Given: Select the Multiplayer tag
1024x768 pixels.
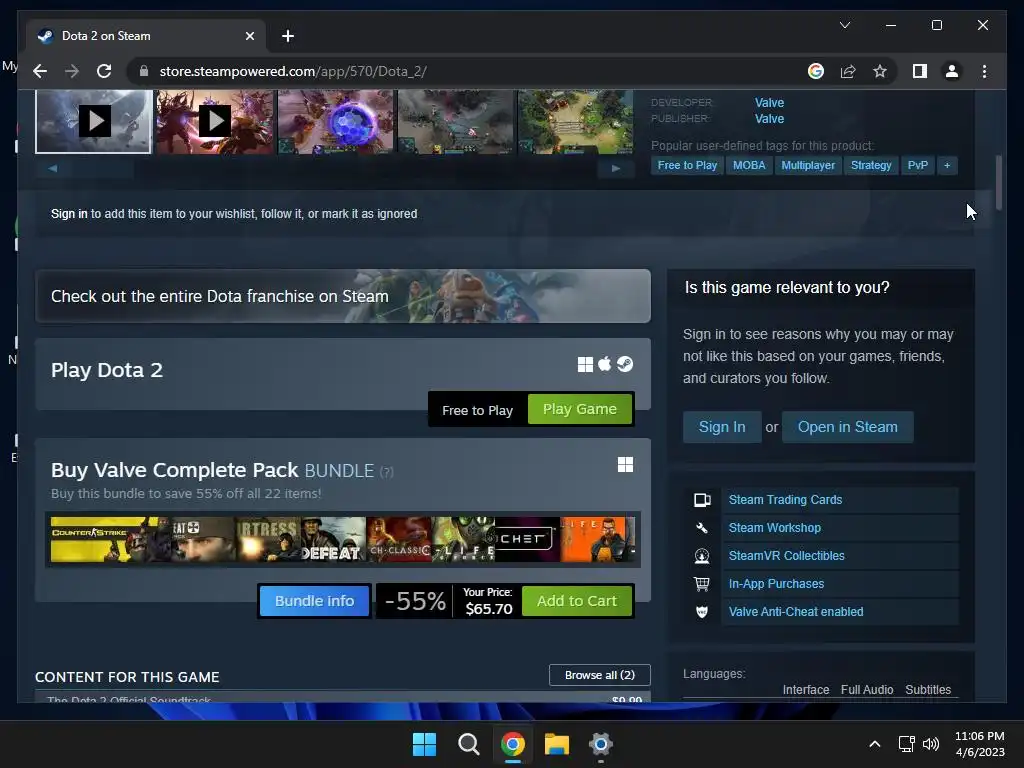Looking at the screenshot, I should pyautogui.click(x=808, y=165).
